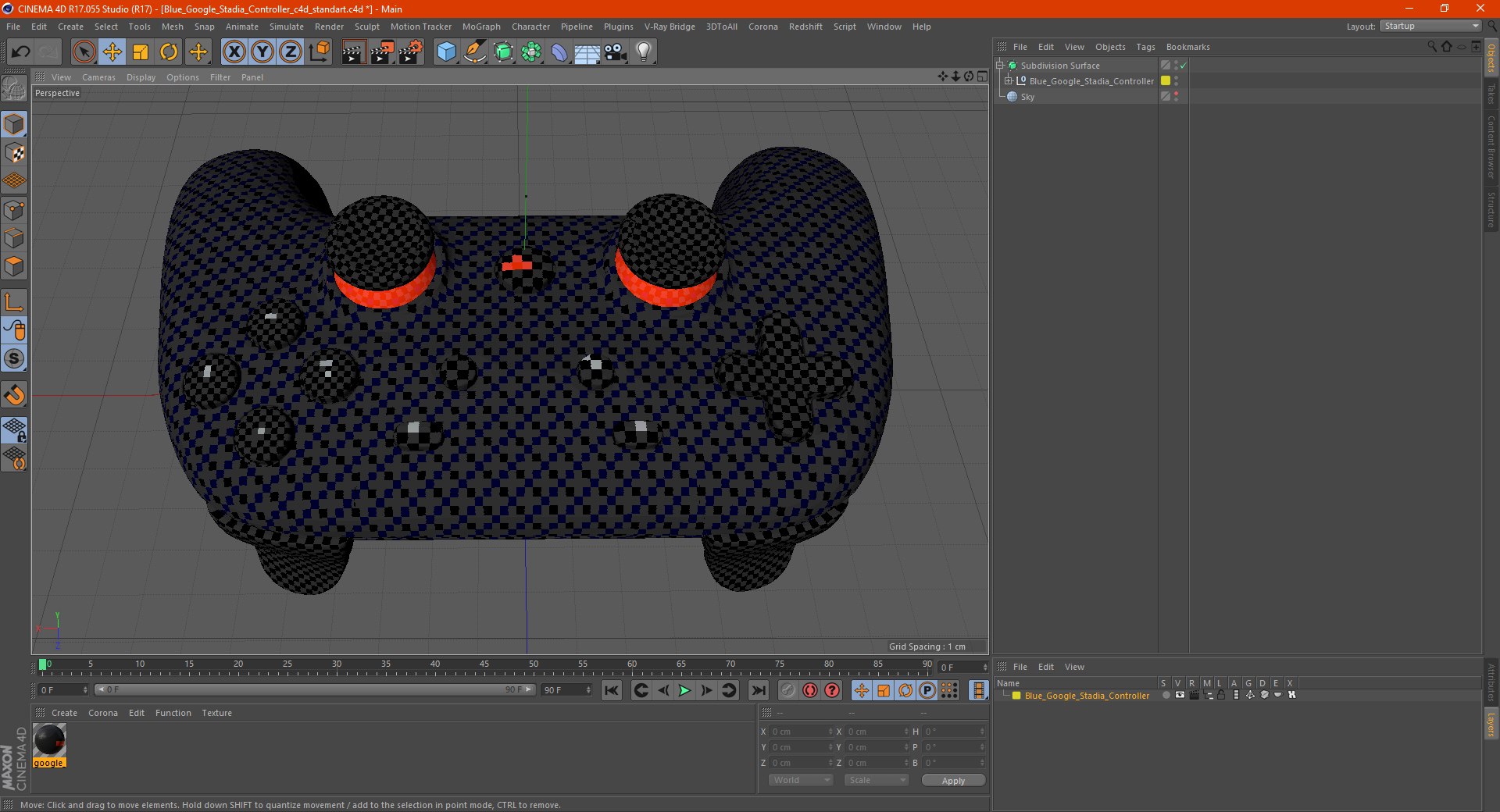This screenshot has height=812, width=1500.
Task: Switch to Edges mode
Action: coord(14,237)
